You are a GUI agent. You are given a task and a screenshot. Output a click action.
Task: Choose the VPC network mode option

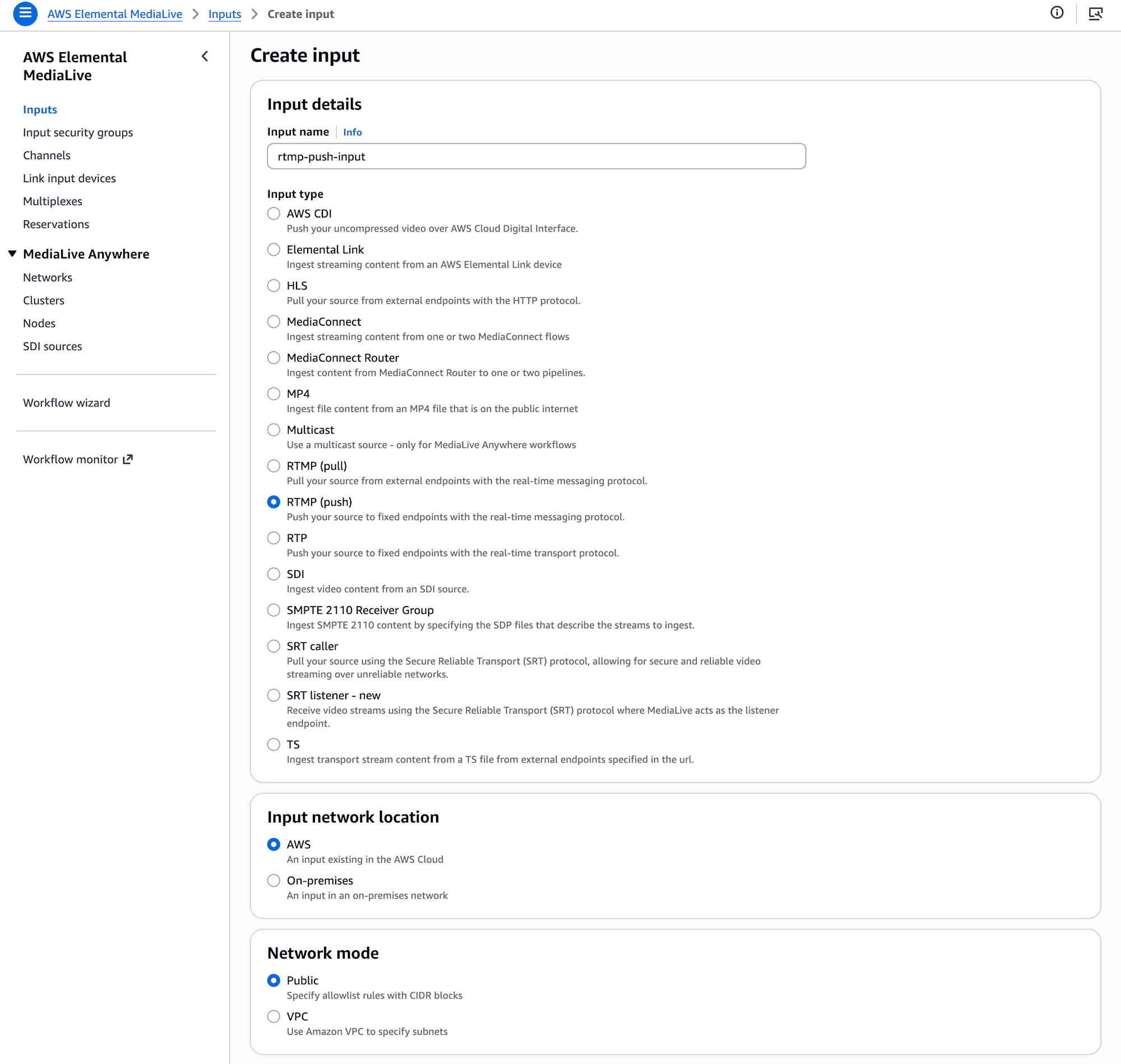tap(274, 1016)
